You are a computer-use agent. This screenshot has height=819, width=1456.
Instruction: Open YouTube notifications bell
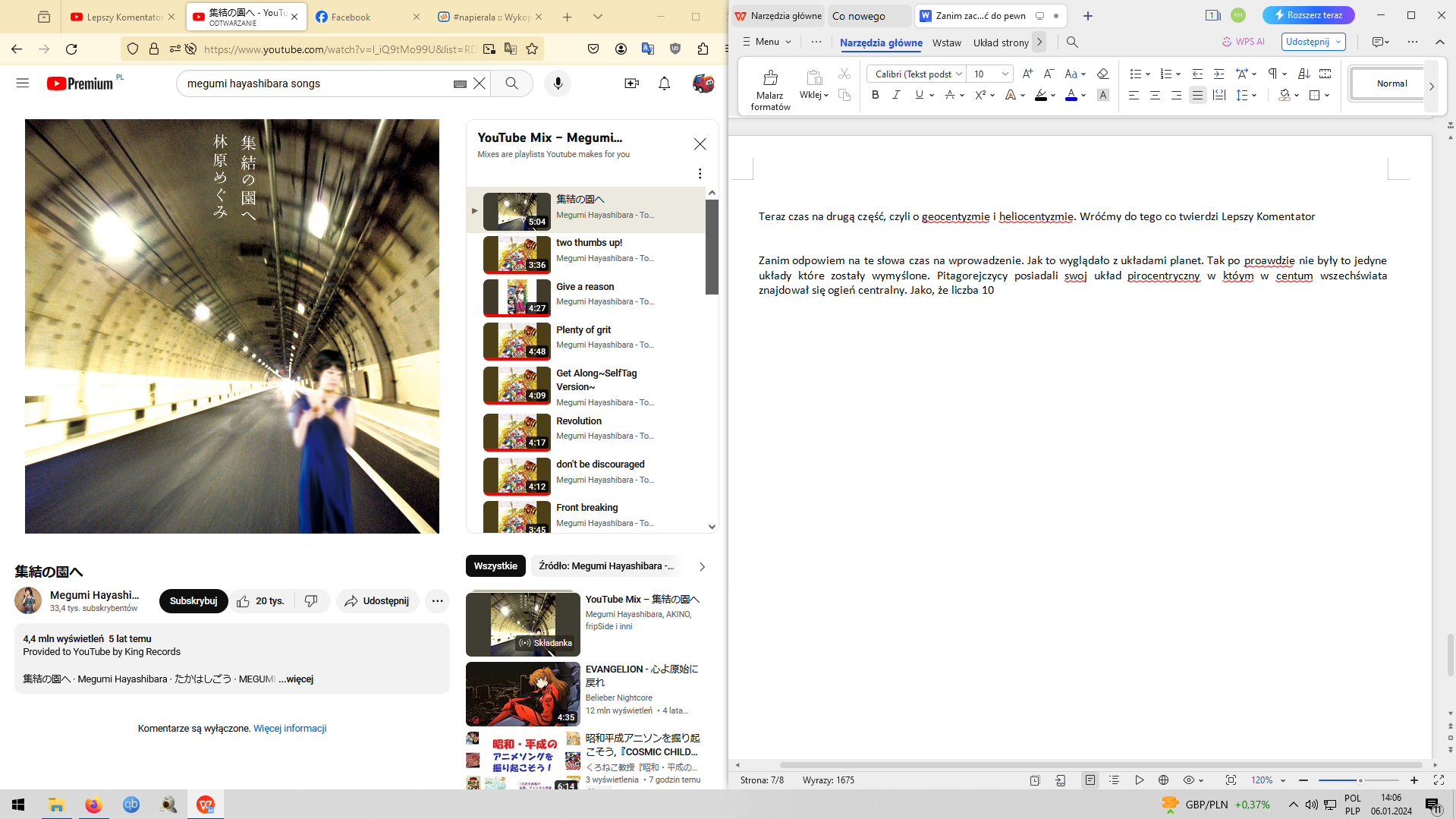[664, 83]
